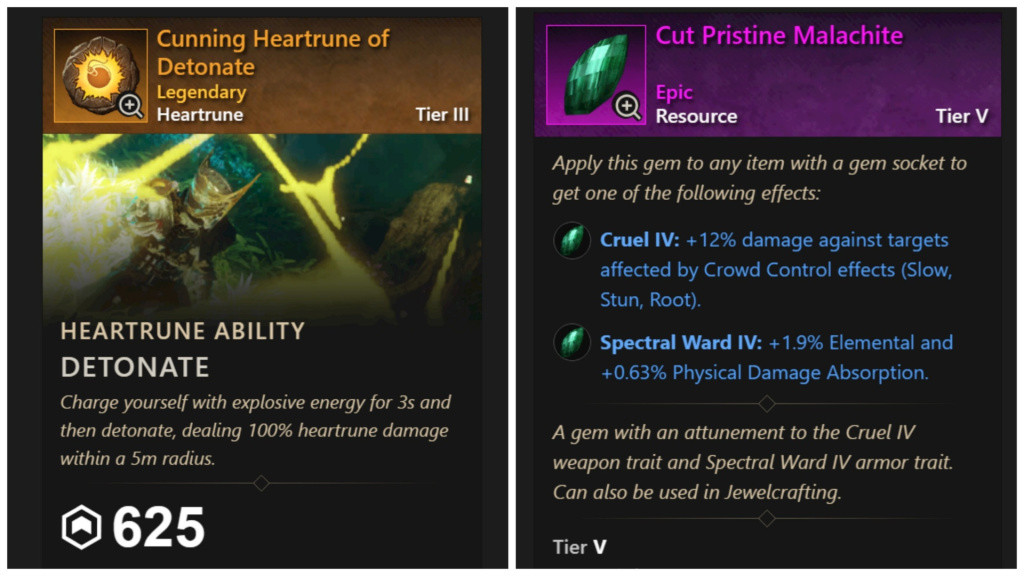1024x576 pixels.
Task: Click the magnifier on the Malachite icon
Action: pyautogui.click(x=628, y=106)
